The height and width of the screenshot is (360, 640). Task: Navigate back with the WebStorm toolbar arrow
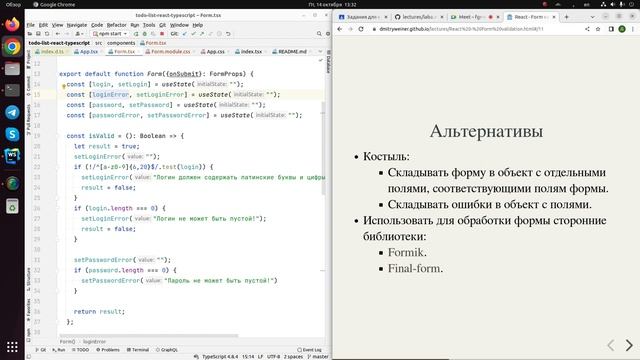[x=58, y=34]
